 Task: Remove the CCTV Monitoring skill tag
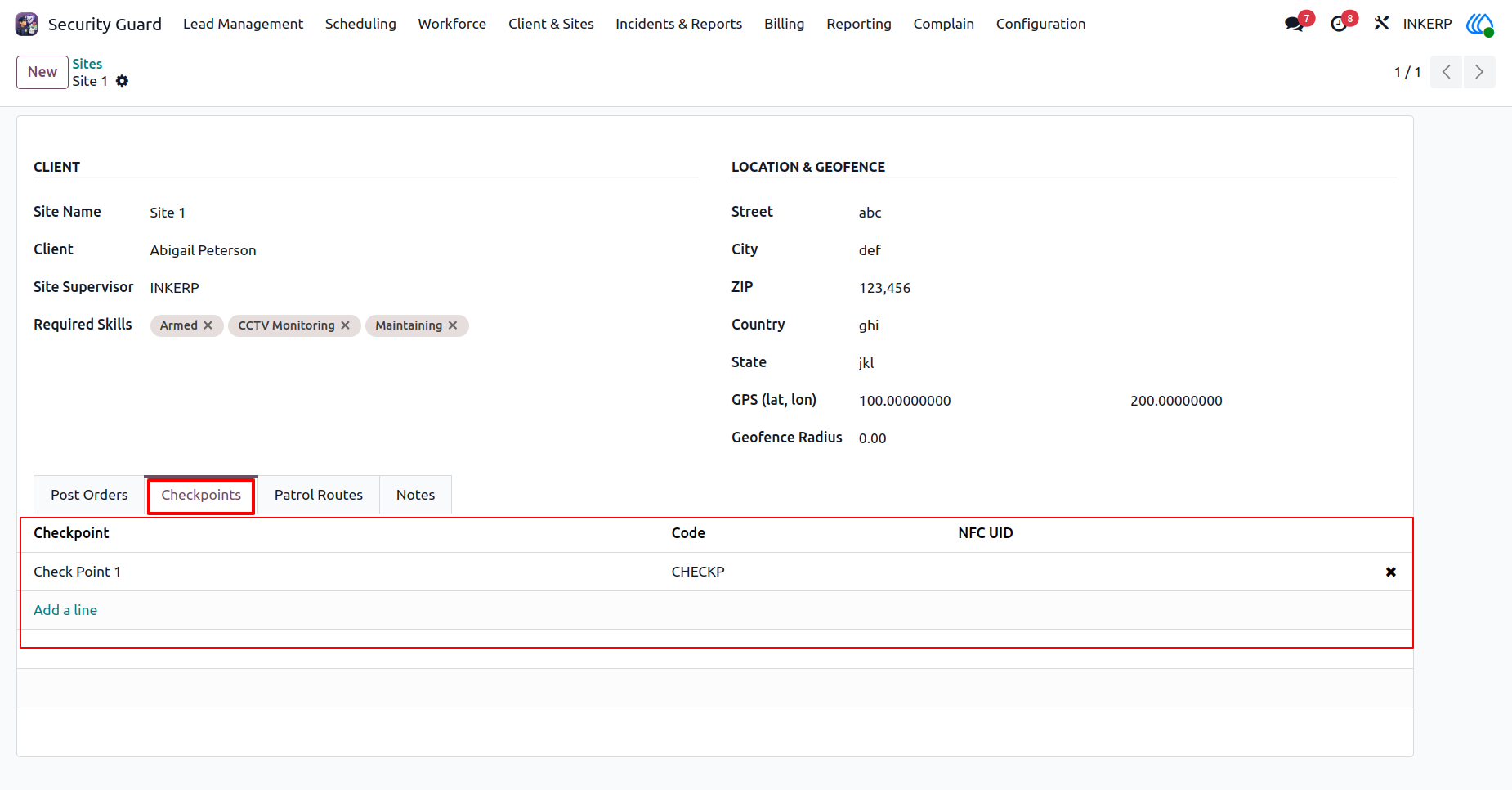[x=345, y=325]
